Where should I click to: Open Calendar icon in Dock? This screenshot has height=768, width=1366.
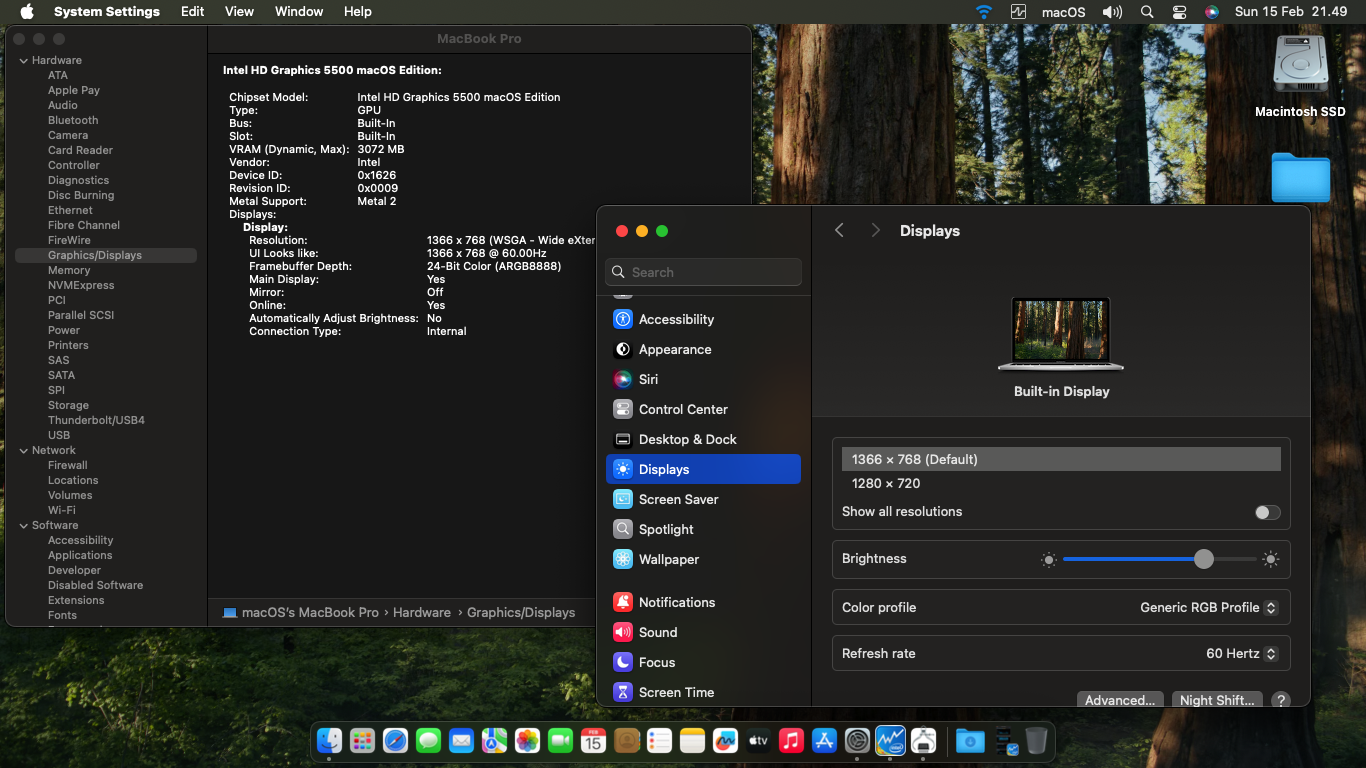(x=593, y=741)
